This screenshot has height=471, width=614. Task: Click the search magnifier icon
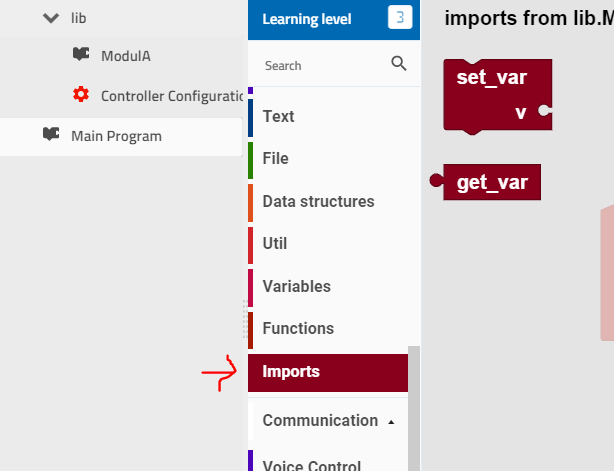coord(399,63)
